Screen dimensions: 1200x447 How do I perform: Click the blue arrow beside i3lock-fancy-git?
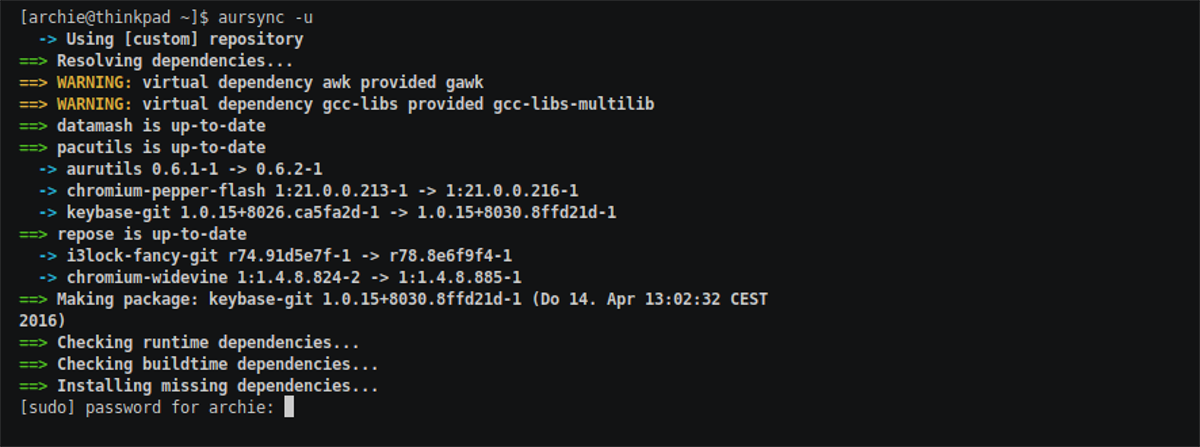47,256
